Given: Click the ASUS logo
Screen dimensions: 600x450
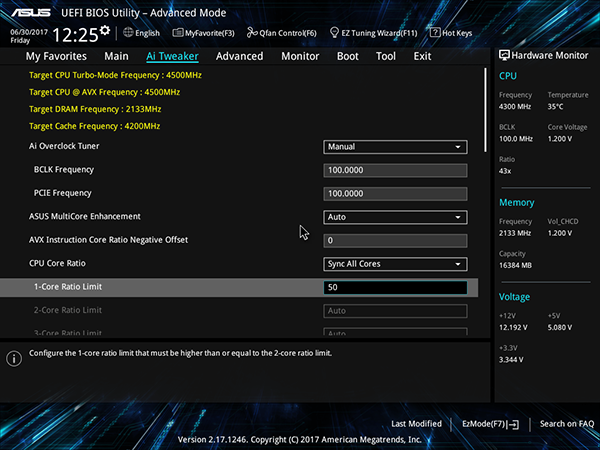Looking at the screenshot, I should (31, 13).
